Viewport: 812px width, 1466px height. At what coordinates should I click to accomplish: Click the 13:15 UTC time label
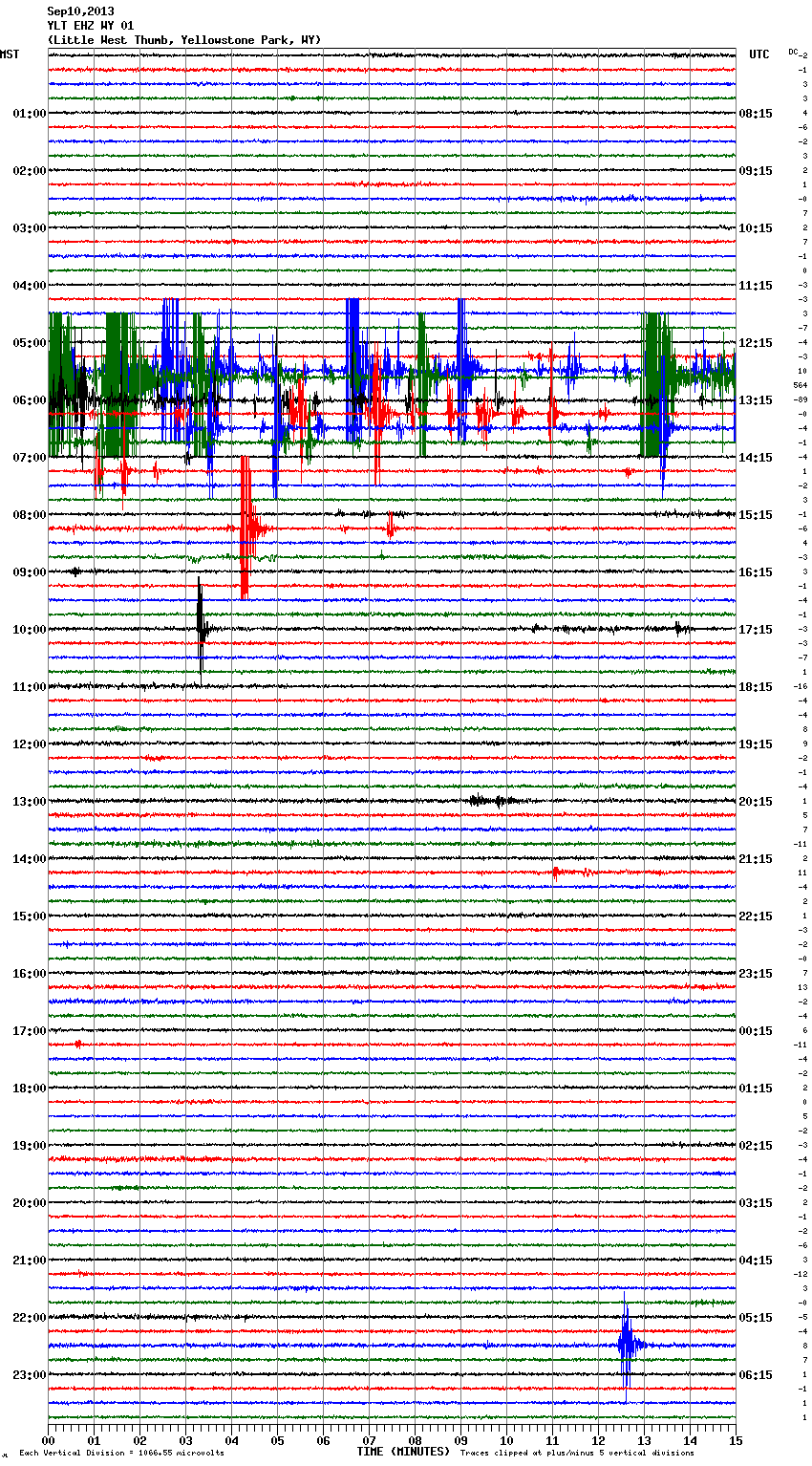(x=756, y=400)
